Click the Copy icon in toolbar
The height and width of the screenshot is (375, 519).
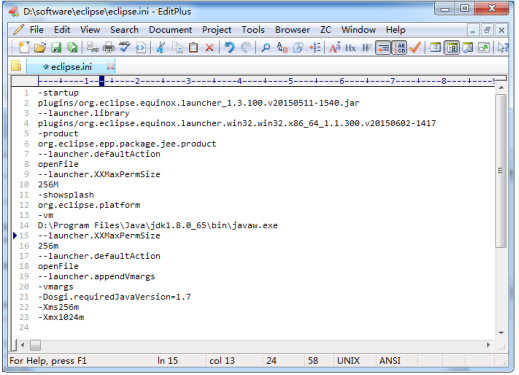(177, 48)
